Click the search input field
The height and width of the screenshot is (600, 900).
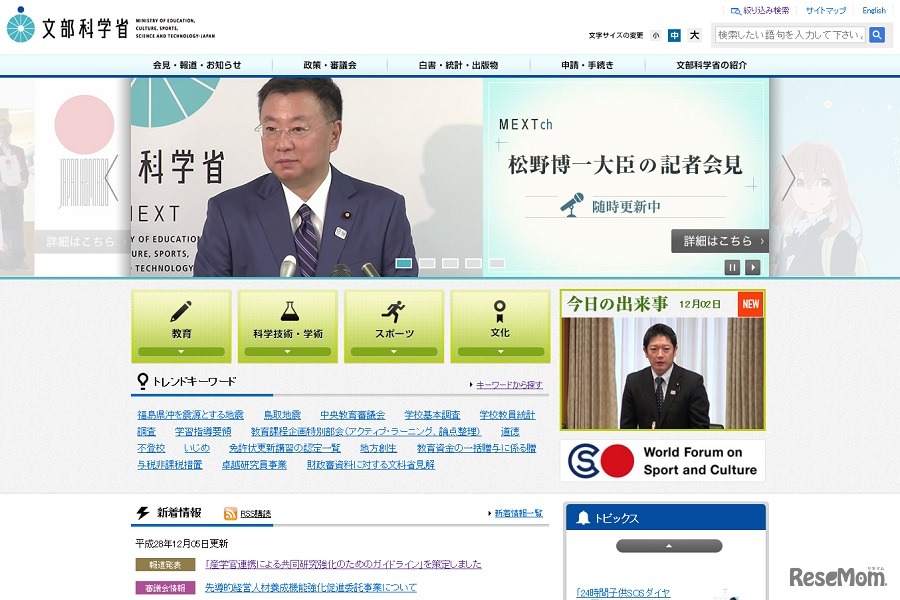[x=790, y=33]
